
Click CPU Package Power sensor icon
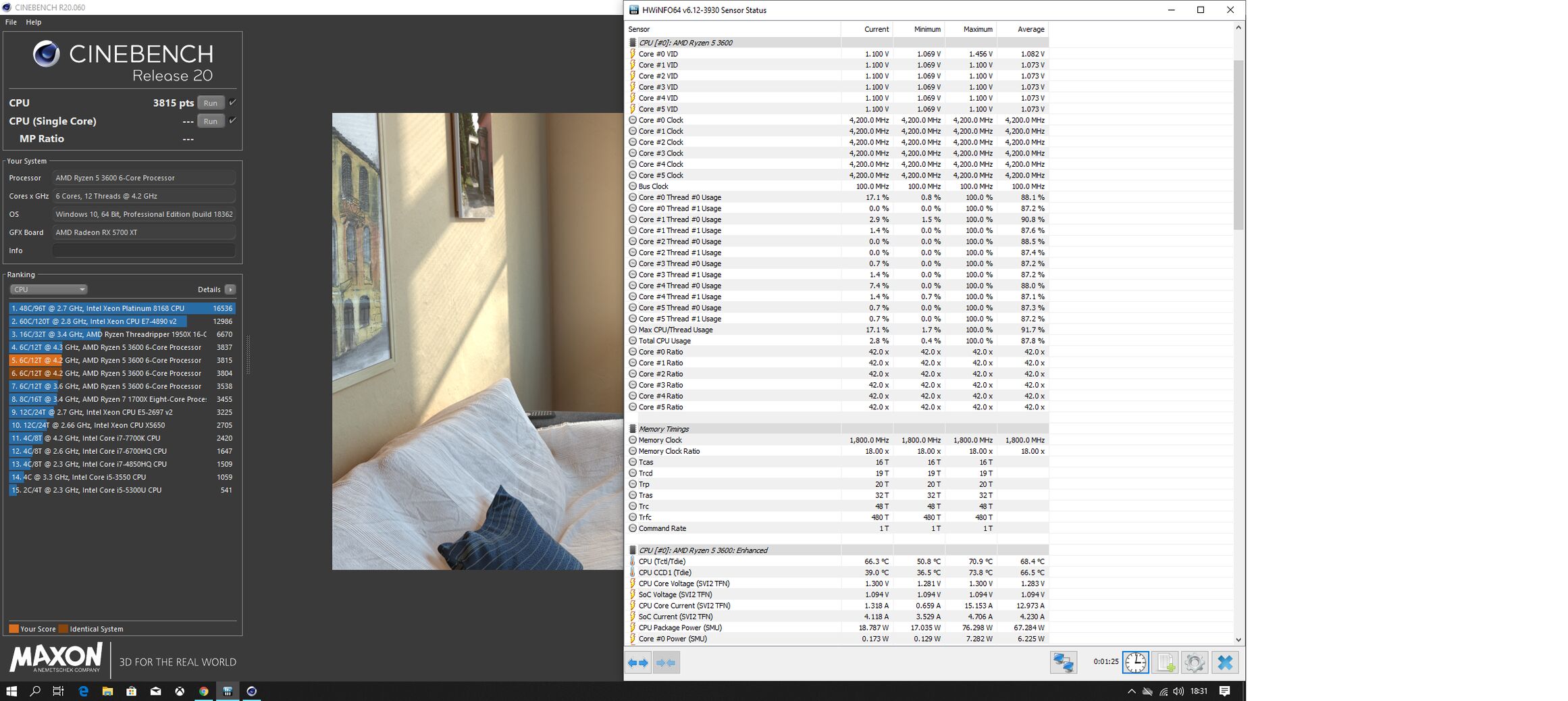coord(633,627)
